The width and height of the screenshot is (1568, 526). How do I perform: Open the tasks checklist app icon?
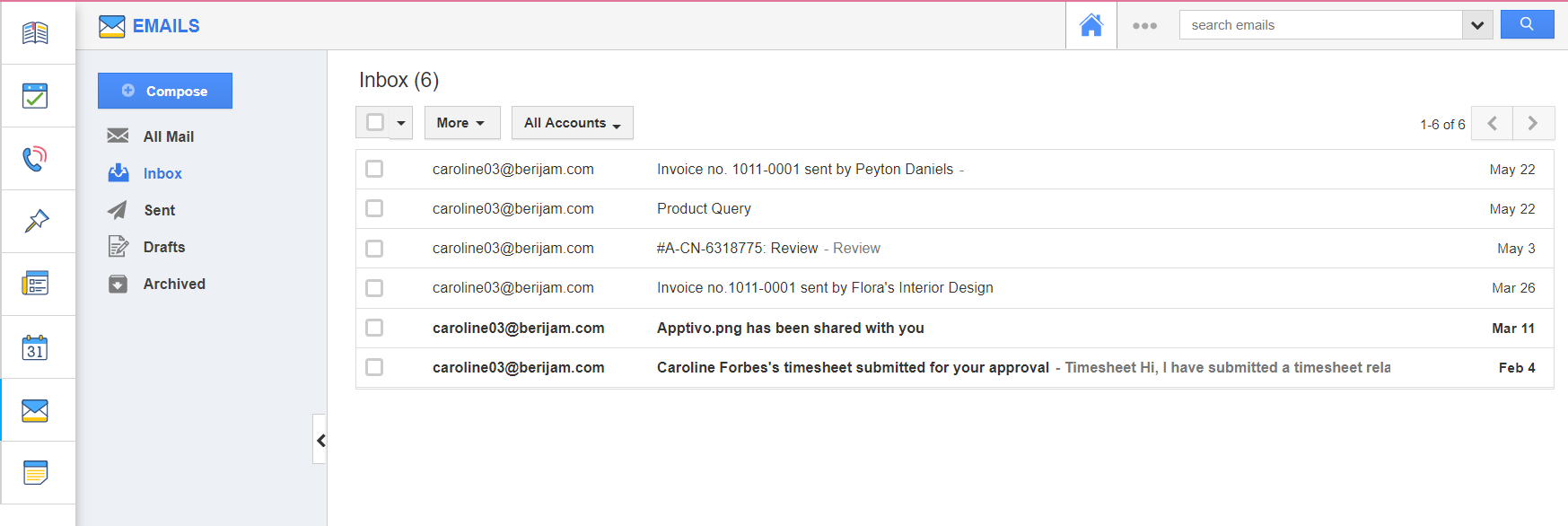pos(35,96)
